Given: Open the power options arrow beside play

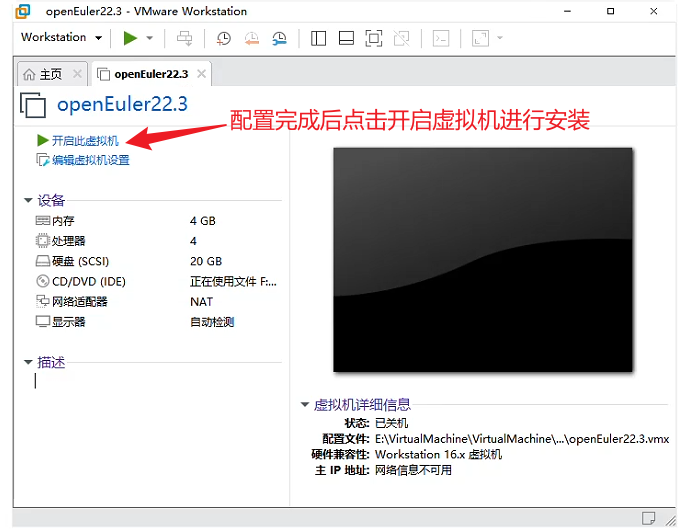Looking at the screenshot, I should (150, 38).
